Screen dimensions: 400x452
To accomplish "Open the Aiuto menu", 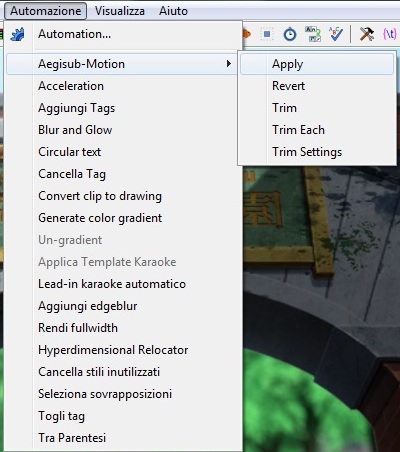I will [173, 11].
